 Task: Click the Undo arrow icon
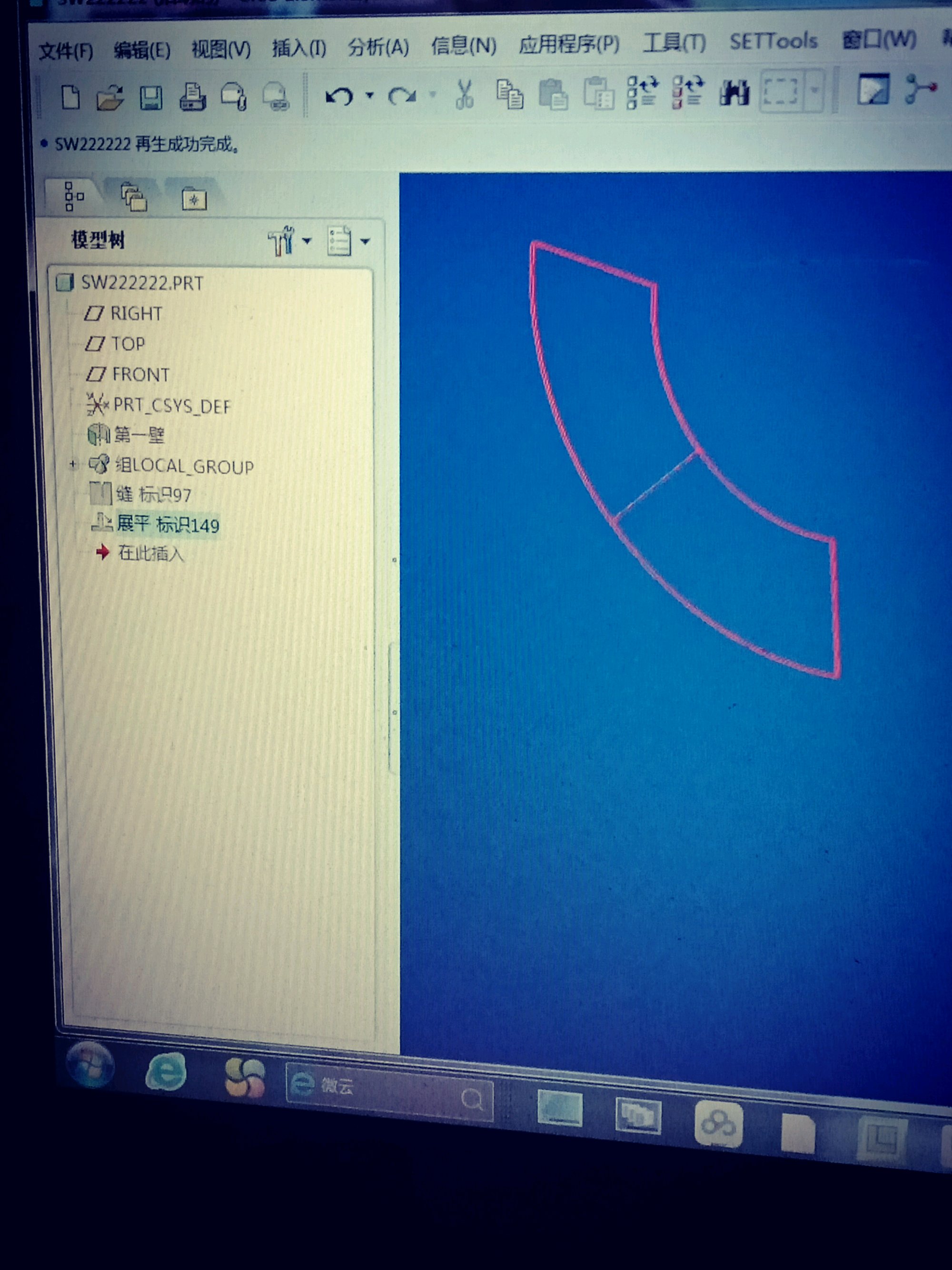(338, 96)
